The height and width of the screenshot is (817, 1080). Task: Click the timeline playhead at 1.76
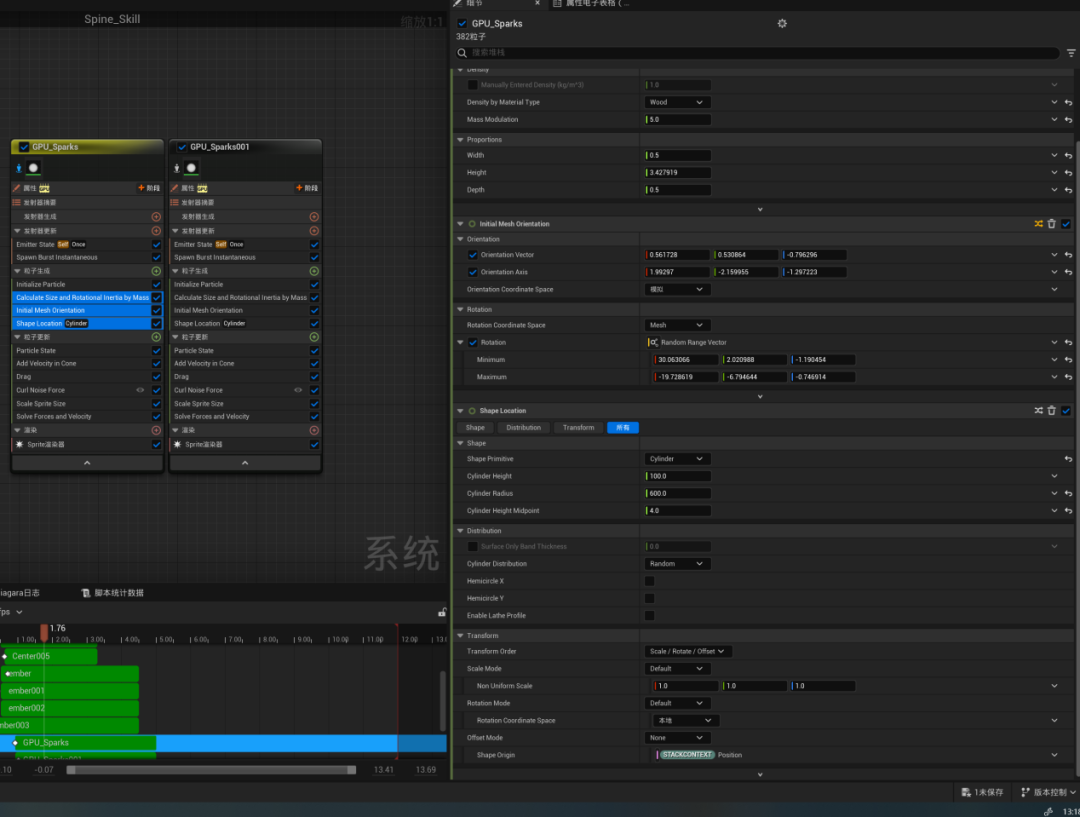[44, 632]
